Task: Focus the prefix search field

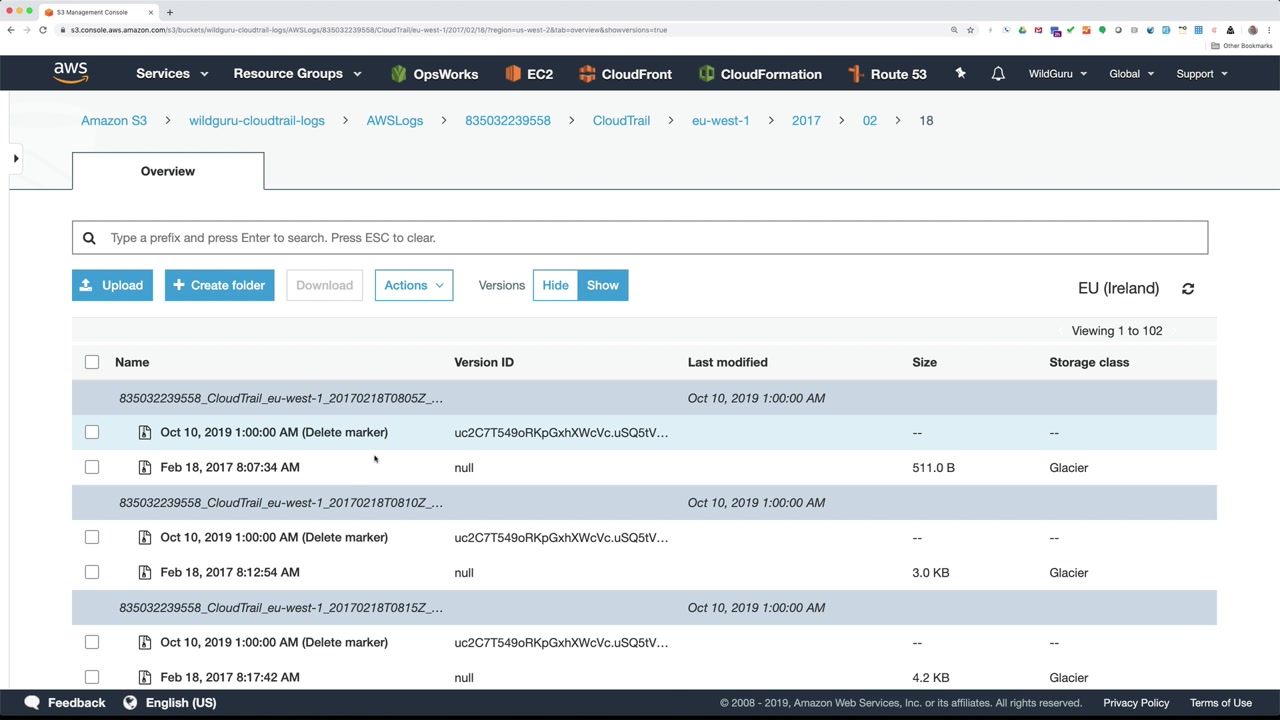Action: pos(640,237)
